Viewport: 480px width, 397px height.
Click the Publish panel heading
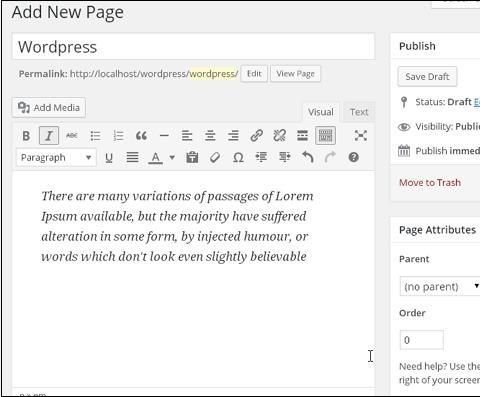point(417,46)
